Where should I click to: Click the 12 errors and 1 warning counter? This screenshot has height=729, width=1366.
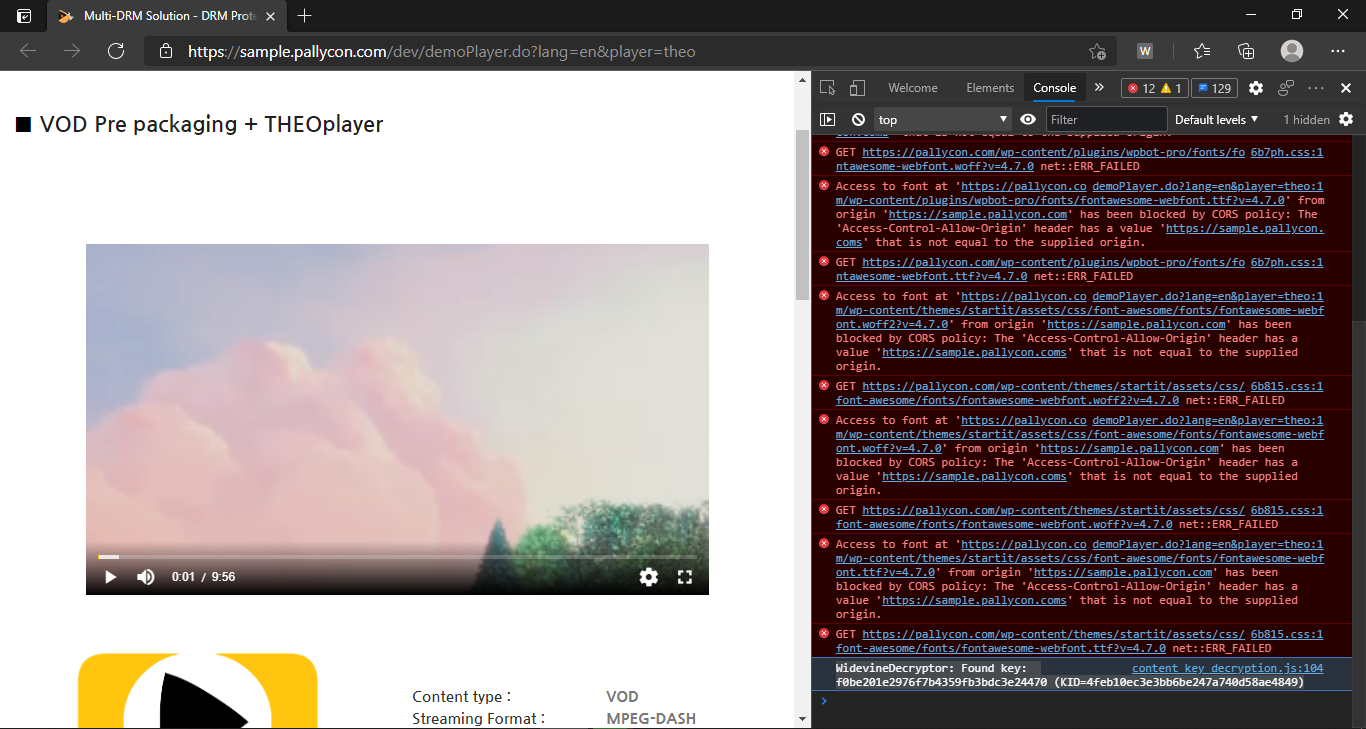1154,88
